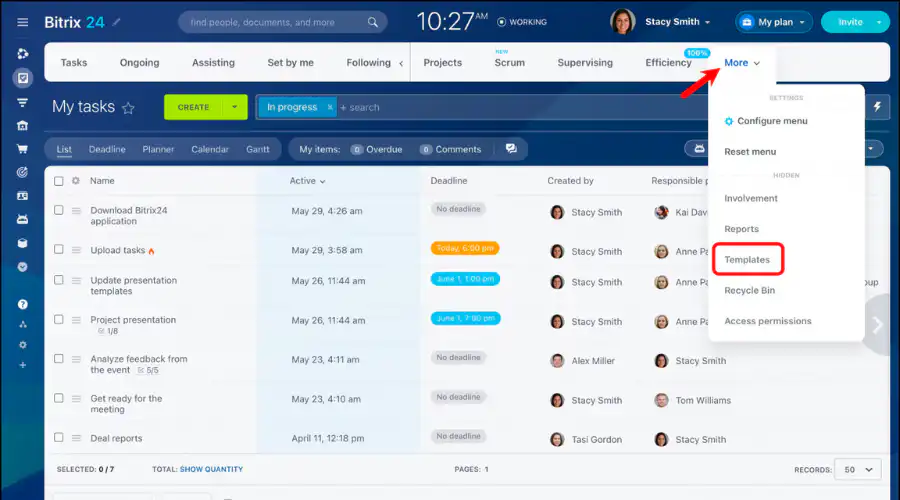Click the pencil icon next to Bitrix 24
The height and width of the screenshot is (500, 900).
point(117,22)
